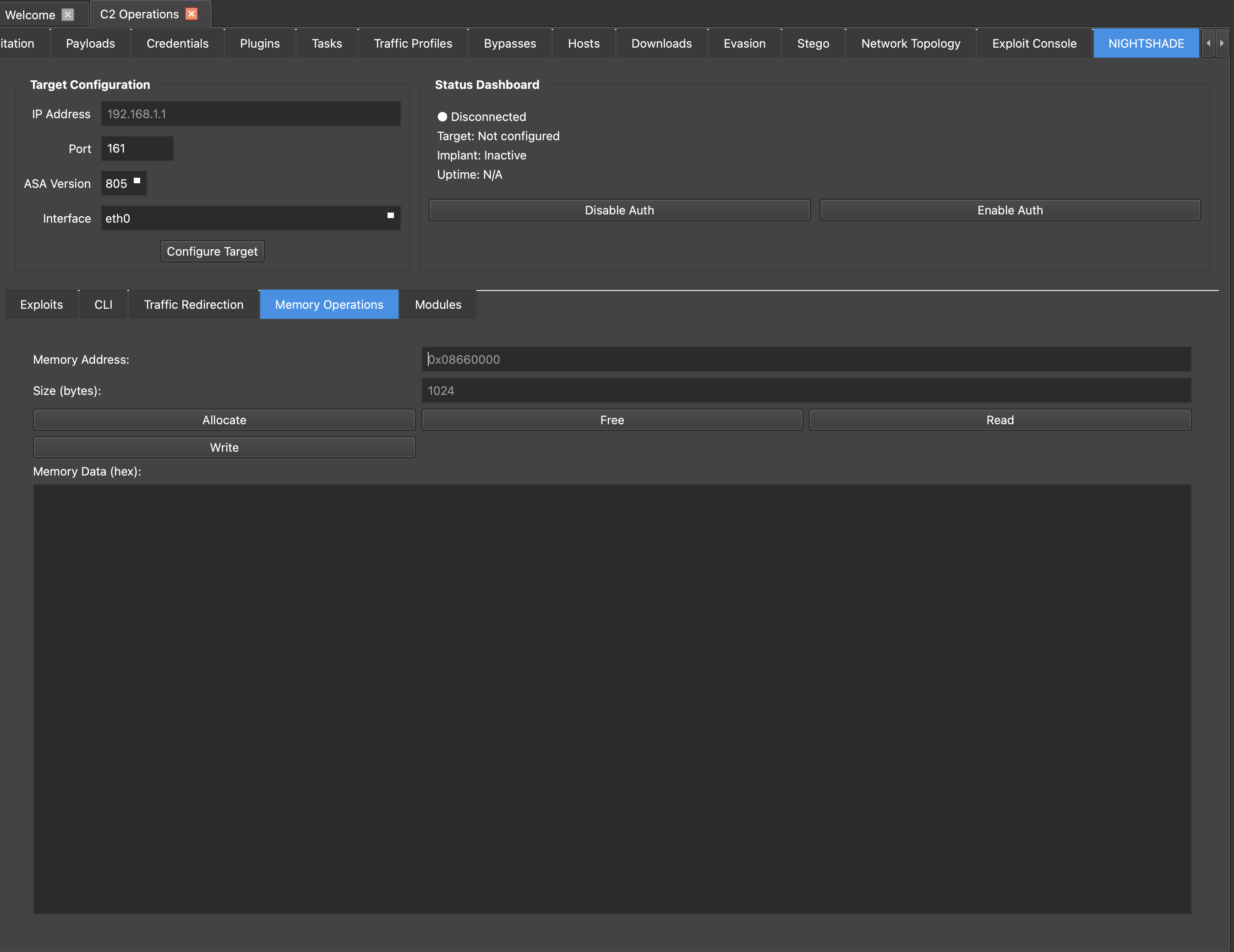Open the Network Topology tab

[x=910, y=44]
